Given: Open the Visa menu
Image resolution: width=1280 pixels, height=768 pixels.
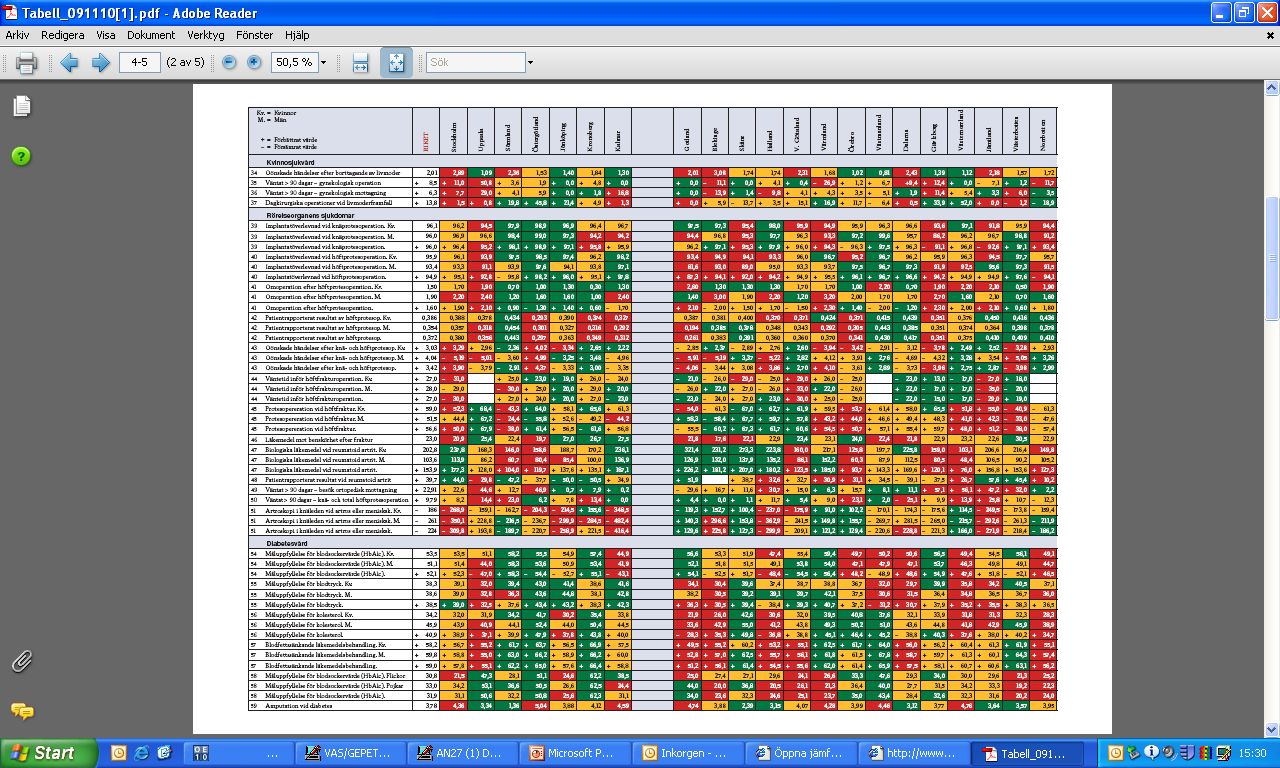Looking at the screenshot, I should (105, 34).
